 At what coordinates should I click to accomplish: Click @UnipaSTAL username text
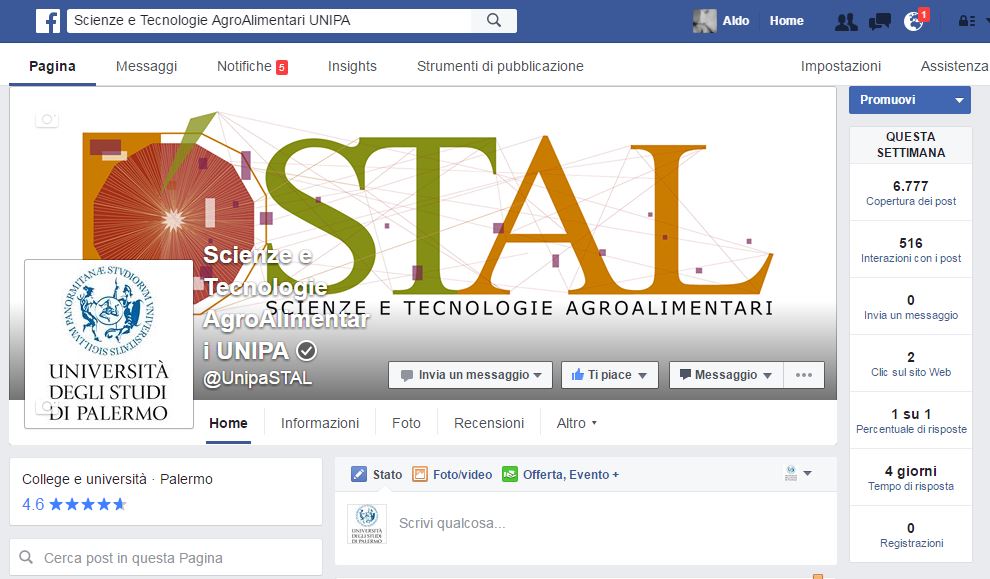pyautogui.click(x=258, y=378)
